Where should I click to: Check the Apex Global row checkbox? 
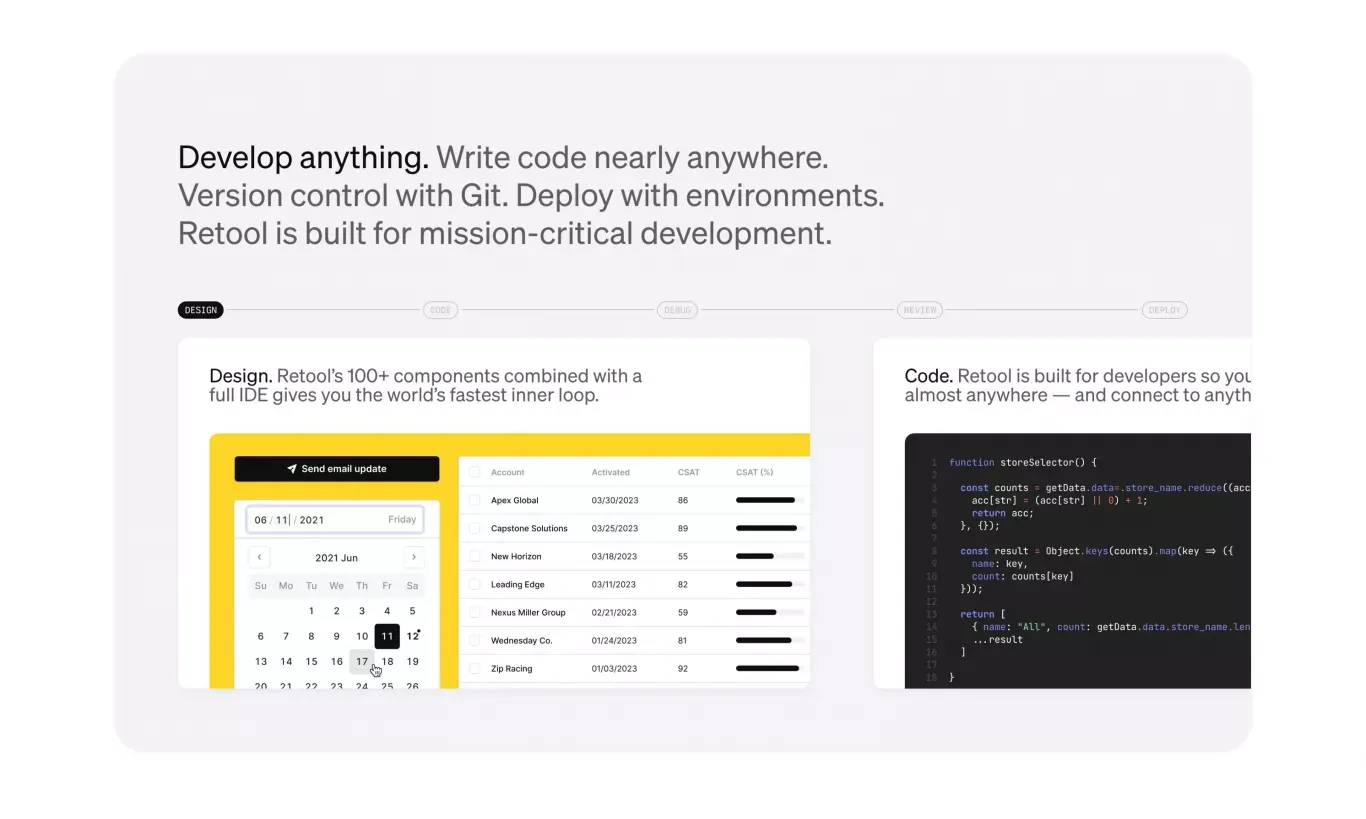click(x=474, y=500)
